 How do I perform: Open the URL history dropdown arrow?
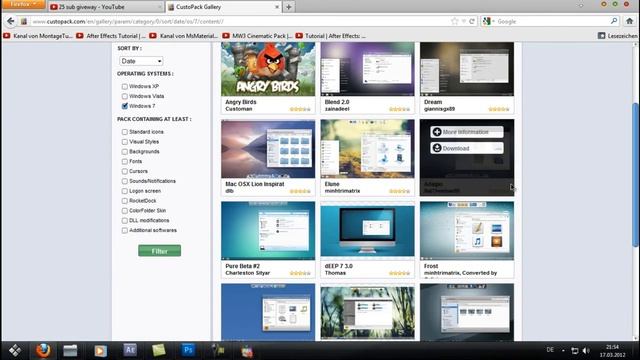pos(464,21)
